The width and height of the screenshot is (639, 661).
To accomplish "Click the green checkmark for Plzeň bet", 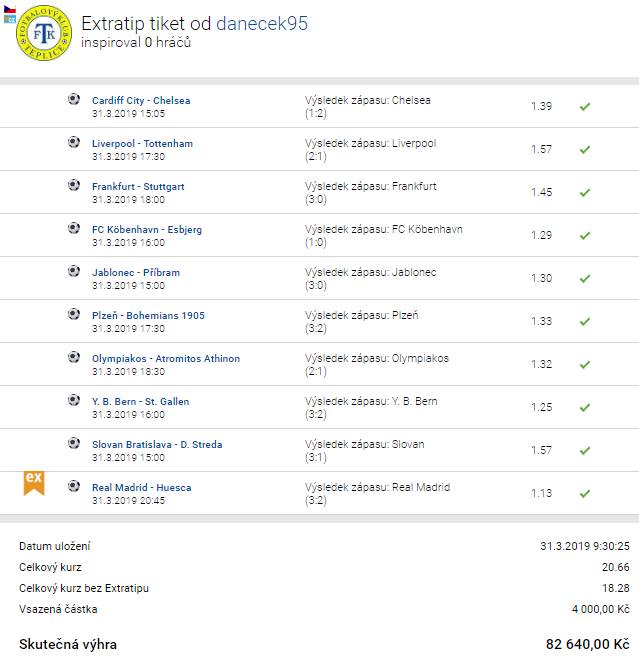I will 585,322.
